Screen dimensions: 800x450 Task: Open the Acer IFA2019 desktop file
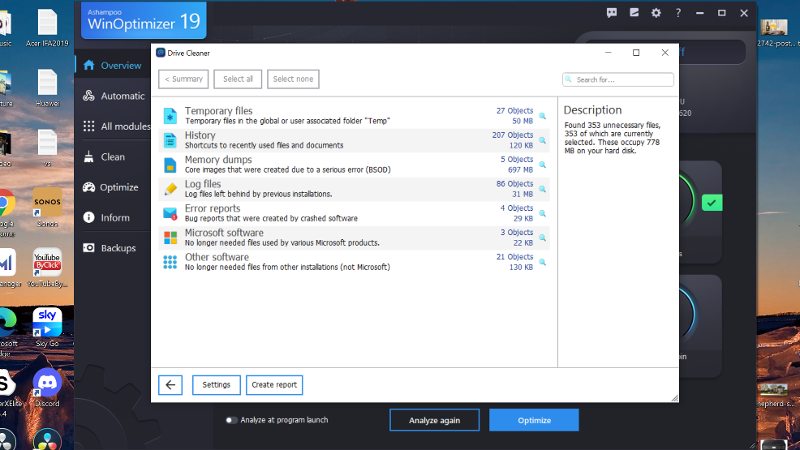47,29
